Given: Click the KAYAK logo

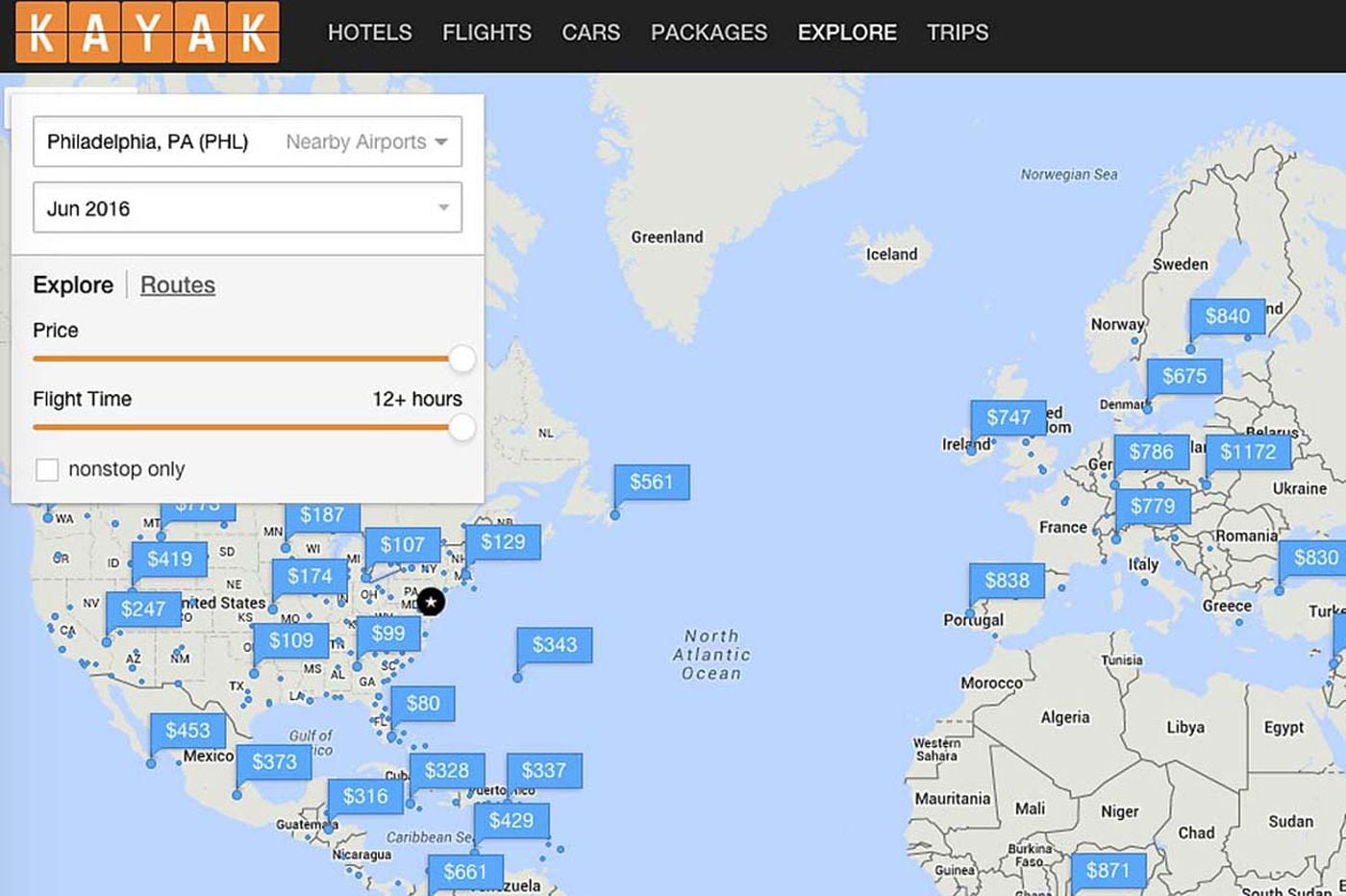Looking at the screenshot, I should pyautogui.click(x=147, y=33).
